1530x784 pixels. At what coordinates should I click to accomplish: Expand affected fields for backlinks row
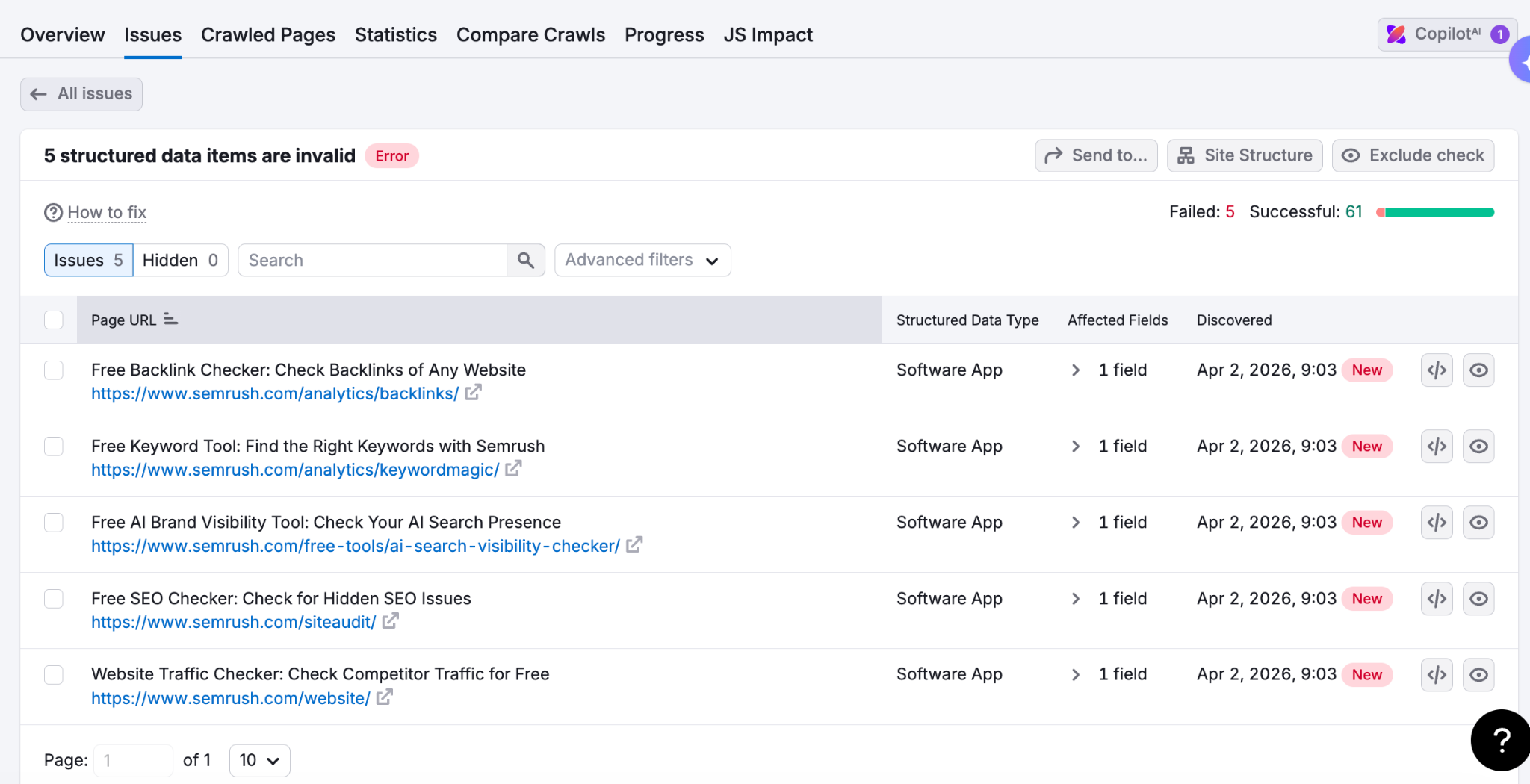(x=1076, y=370)
